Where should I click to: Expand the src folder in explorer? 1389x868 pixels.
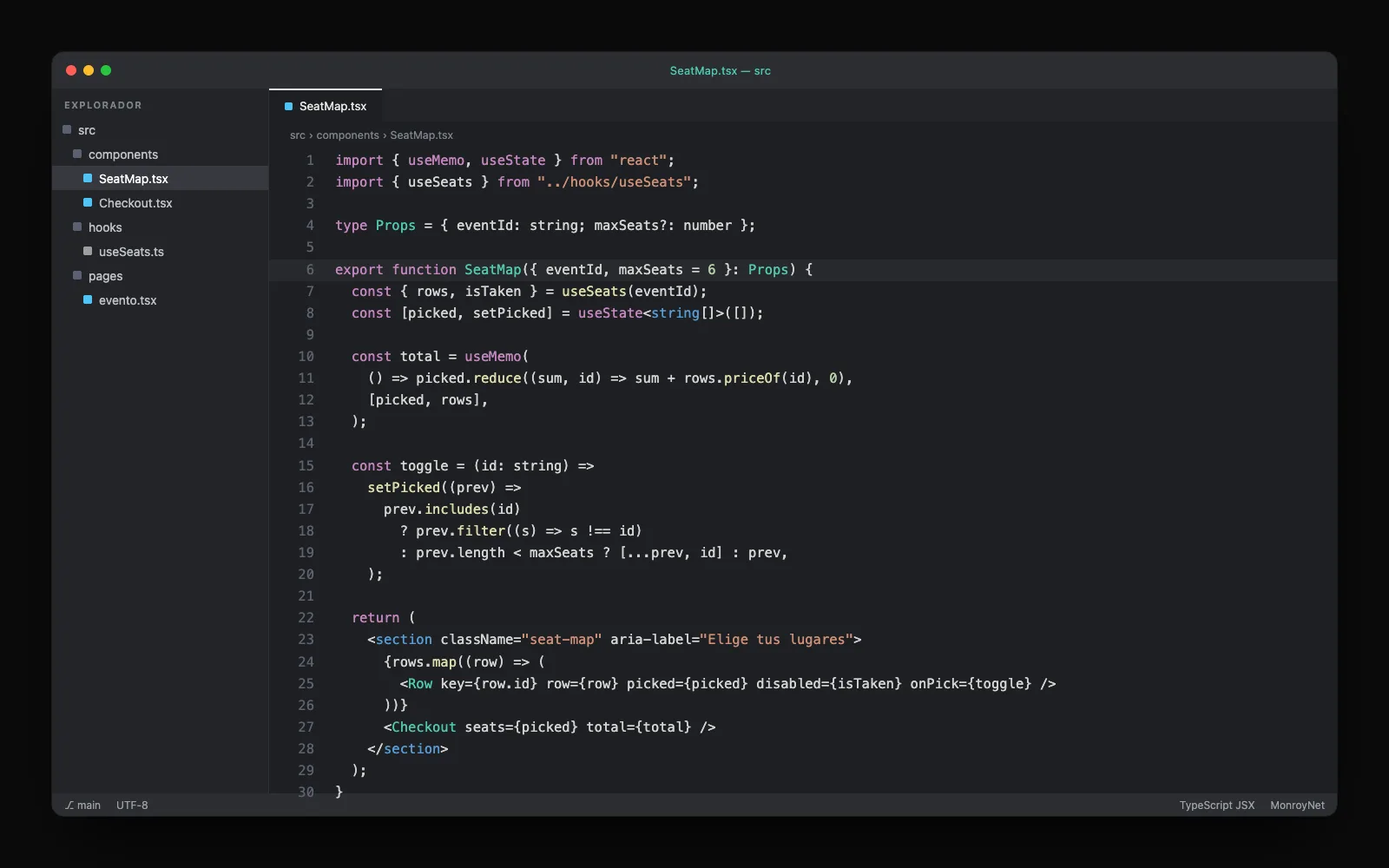pos(161,130)
